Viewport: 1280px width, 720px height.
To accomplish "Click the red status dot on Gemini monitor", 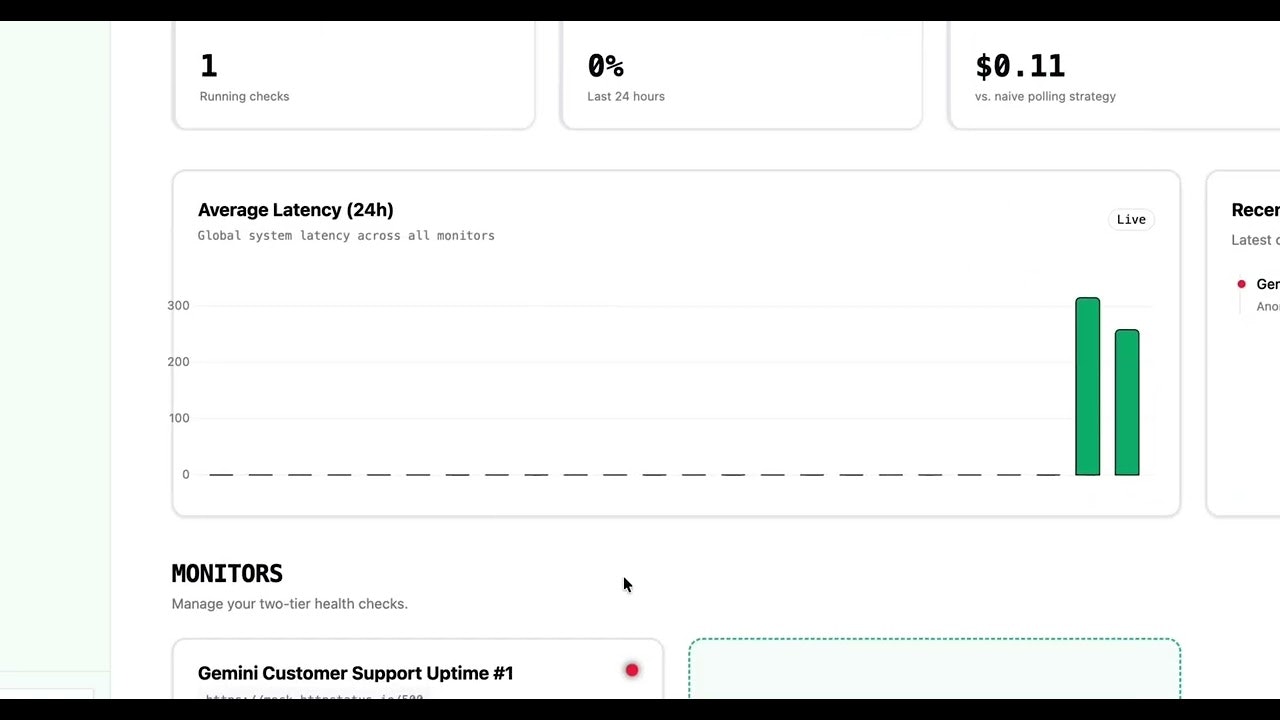I will pos(632,670).
